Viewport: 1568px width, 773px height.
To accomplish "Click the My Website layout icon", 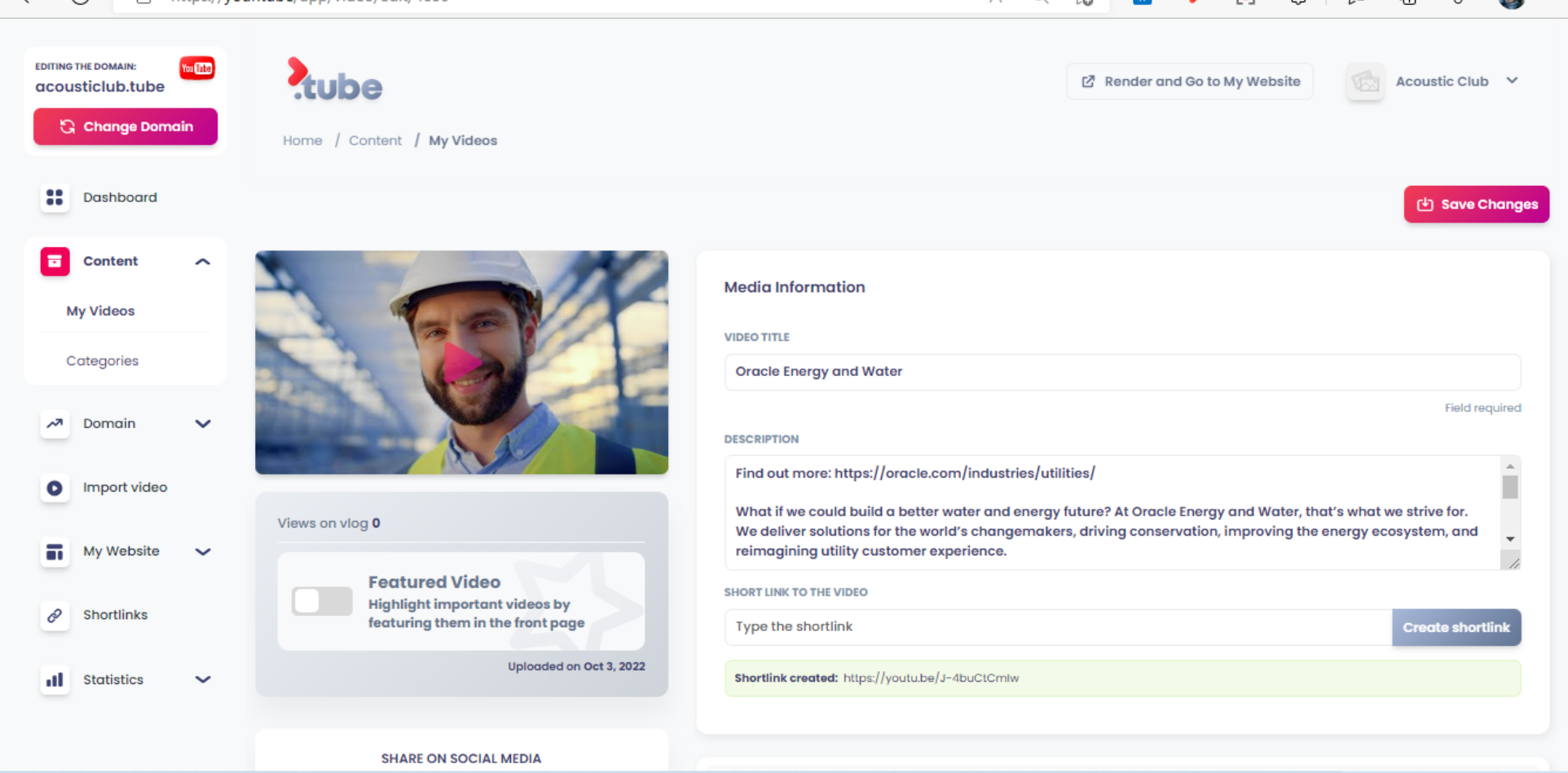I will point(55,552).
